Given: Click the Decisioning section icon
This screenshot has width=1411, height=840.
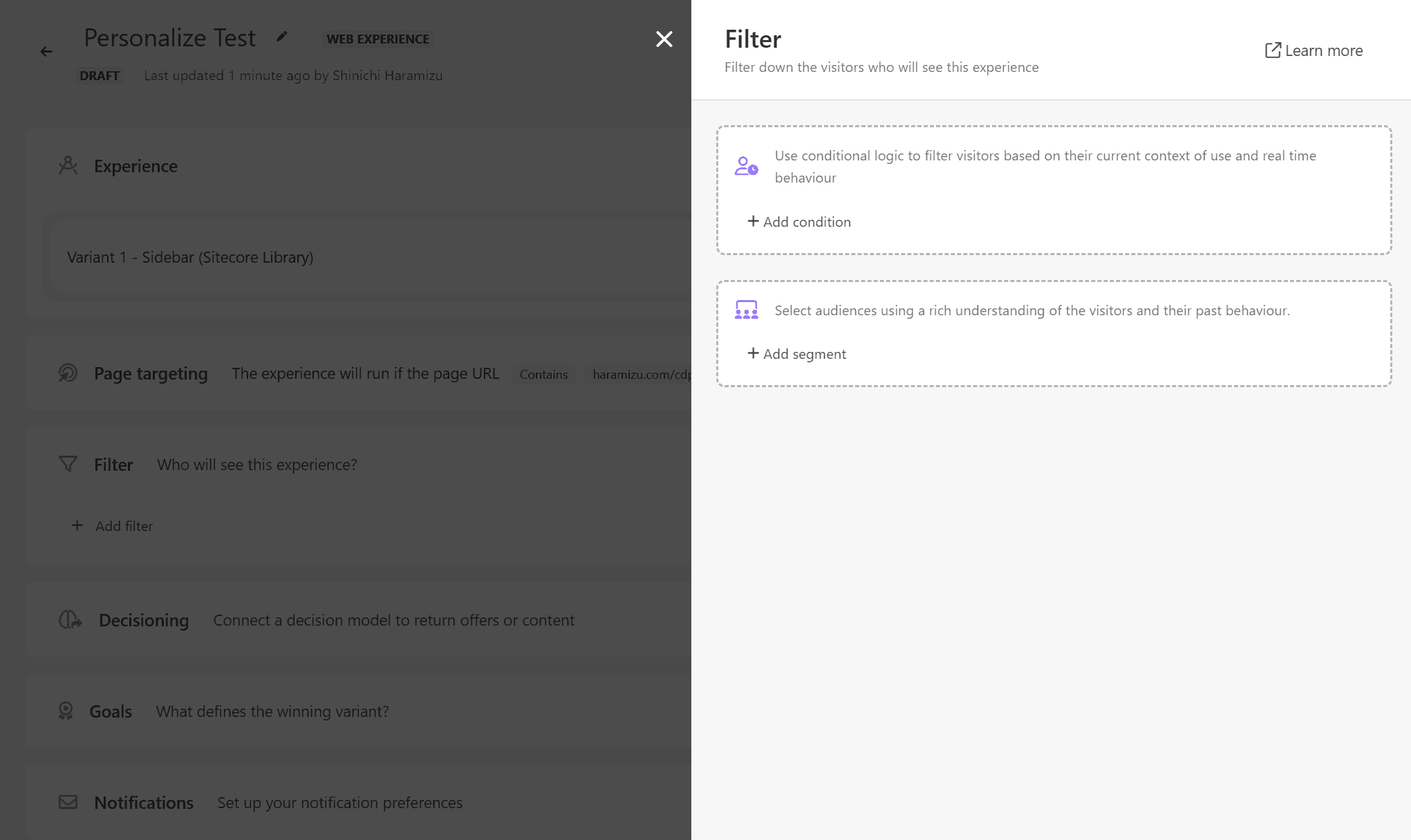Looking at the screenshot, I should click(x=70, y=620).
